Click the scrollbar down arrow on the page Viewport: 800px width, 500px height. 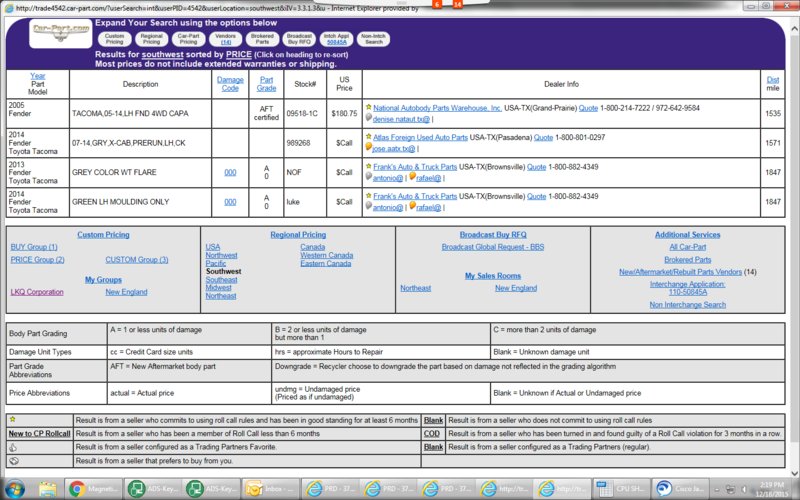[794, 473]
